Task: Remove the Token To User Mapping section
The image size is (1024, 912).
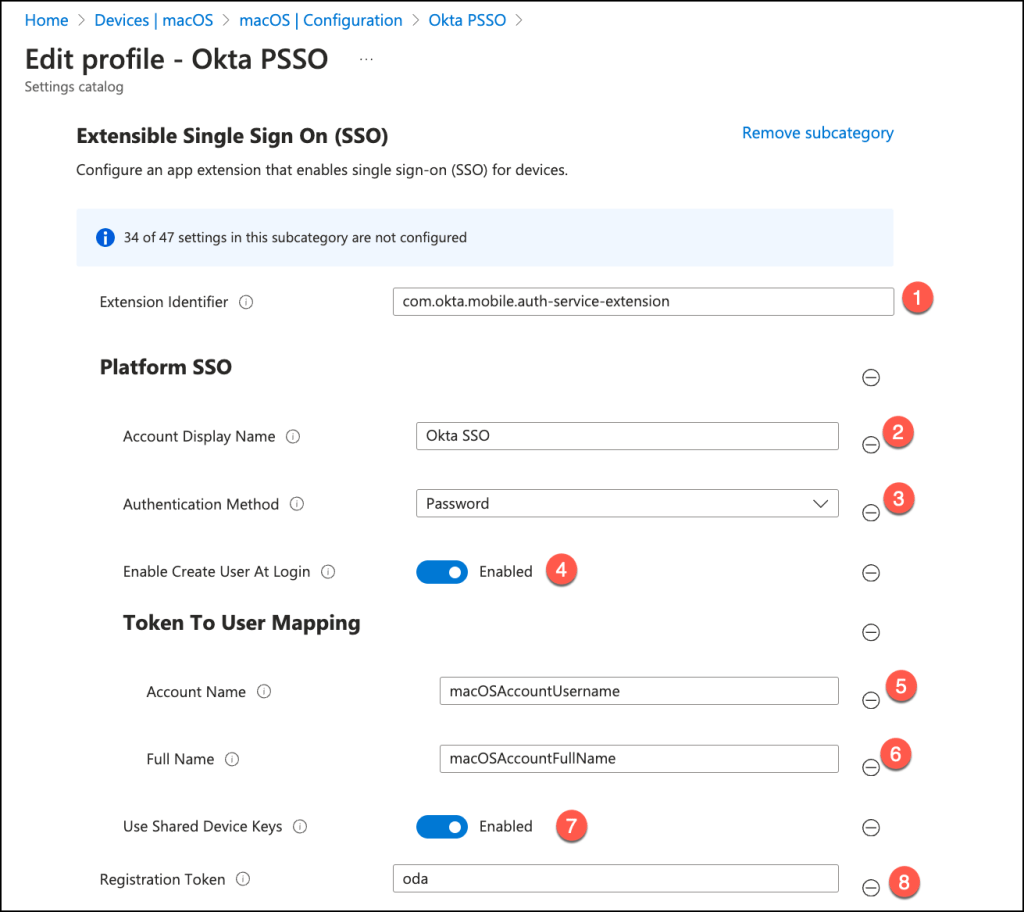Action: (871, 632)
